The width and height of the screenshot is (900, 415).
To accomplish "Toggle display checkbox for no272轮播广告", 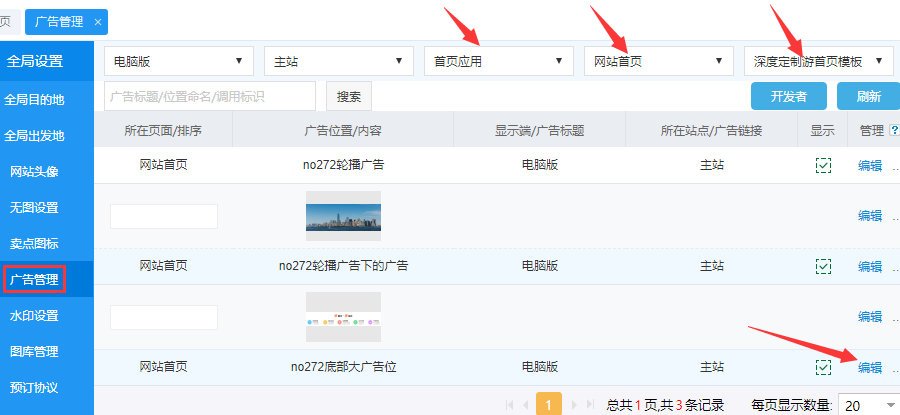I will [x=823, y=166].
